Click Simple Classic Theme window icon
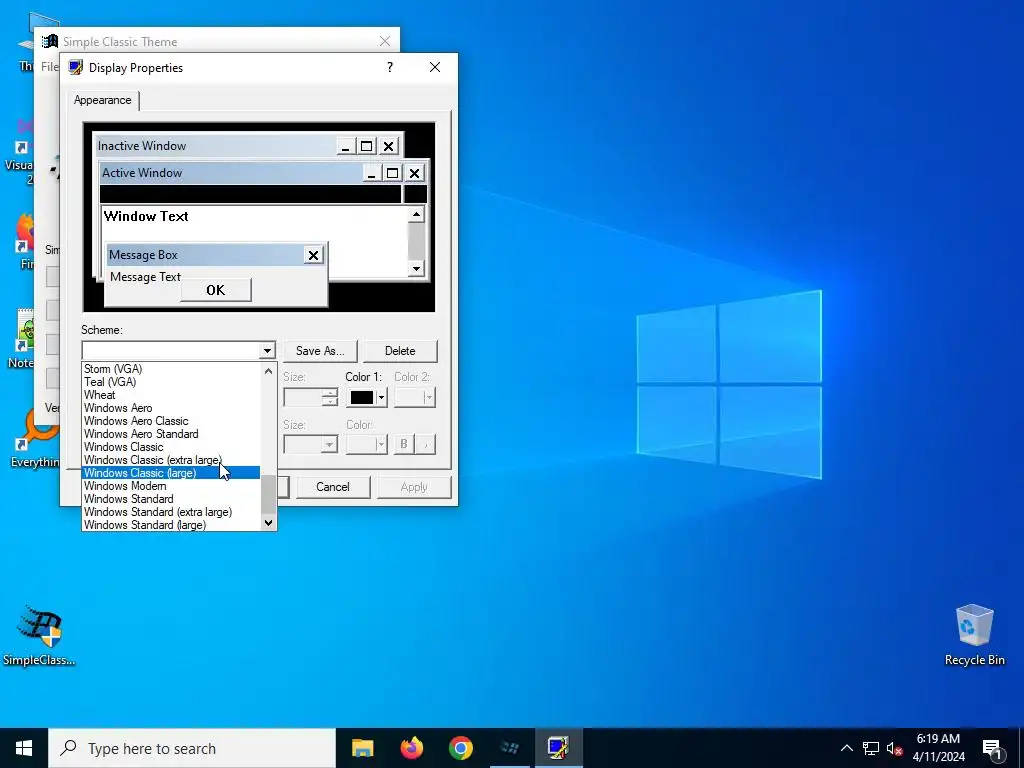This screenshot has height=768, width=1024. coord(50,41)
